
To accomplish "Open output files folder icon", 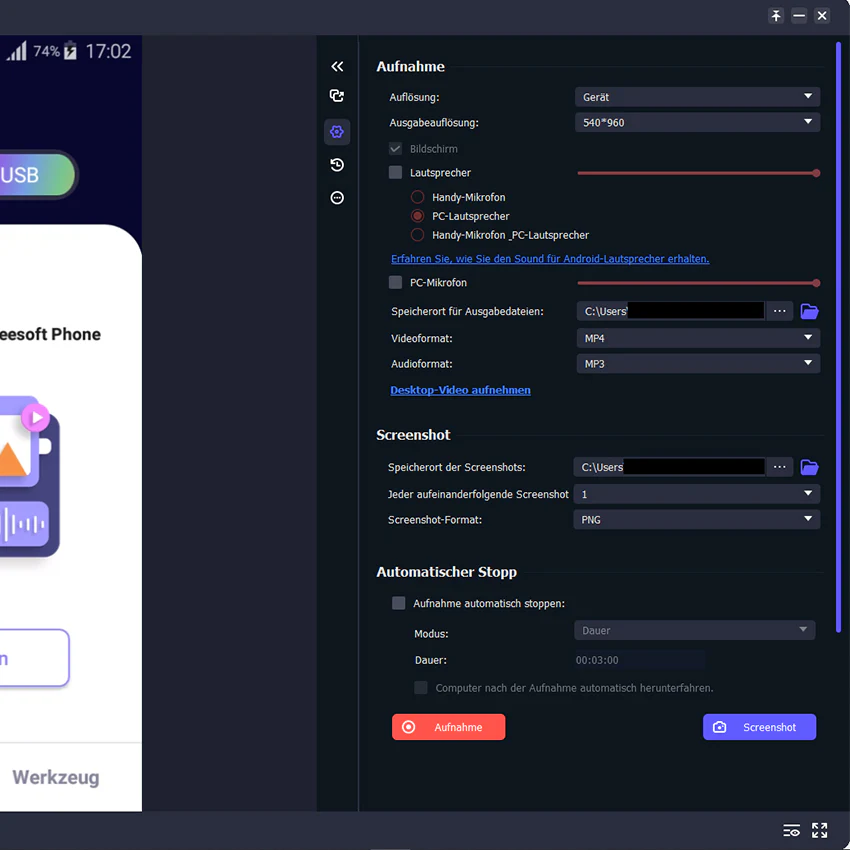I will pyautogui.click(x=809, y=311).
